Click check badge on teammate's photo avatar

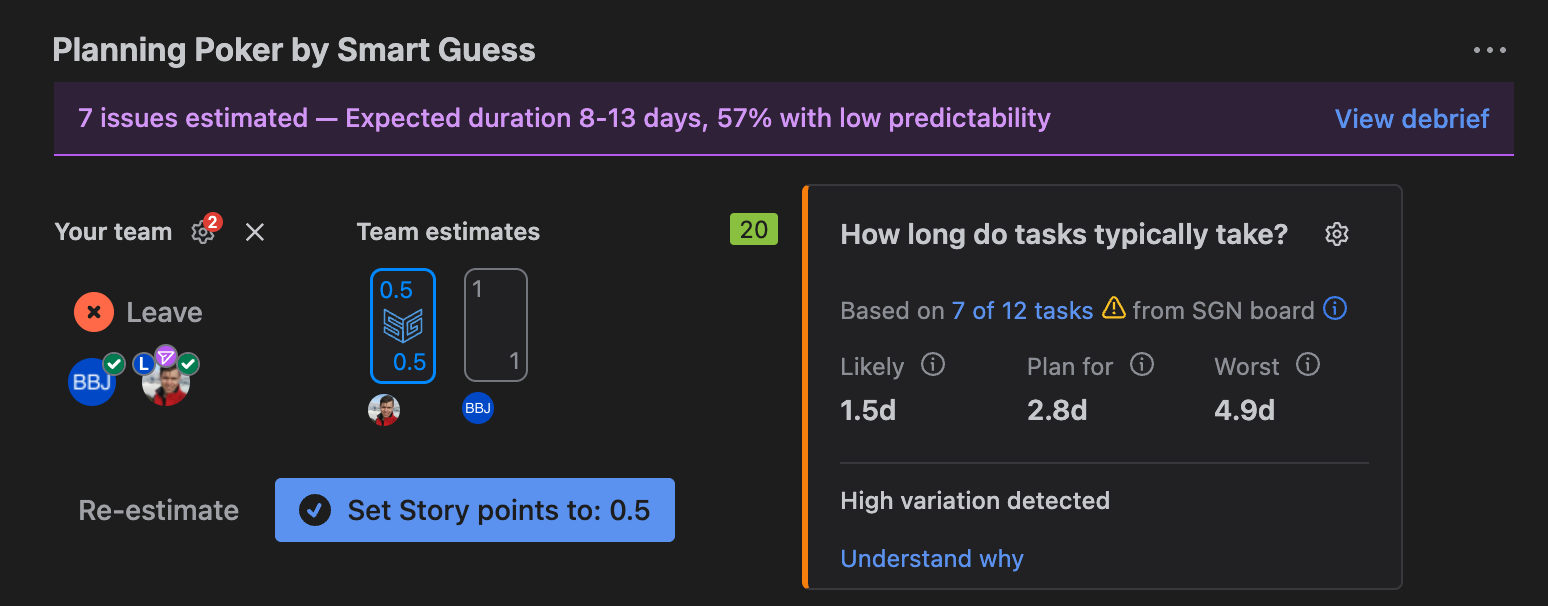pyautogui.click(x=188, y=364)
